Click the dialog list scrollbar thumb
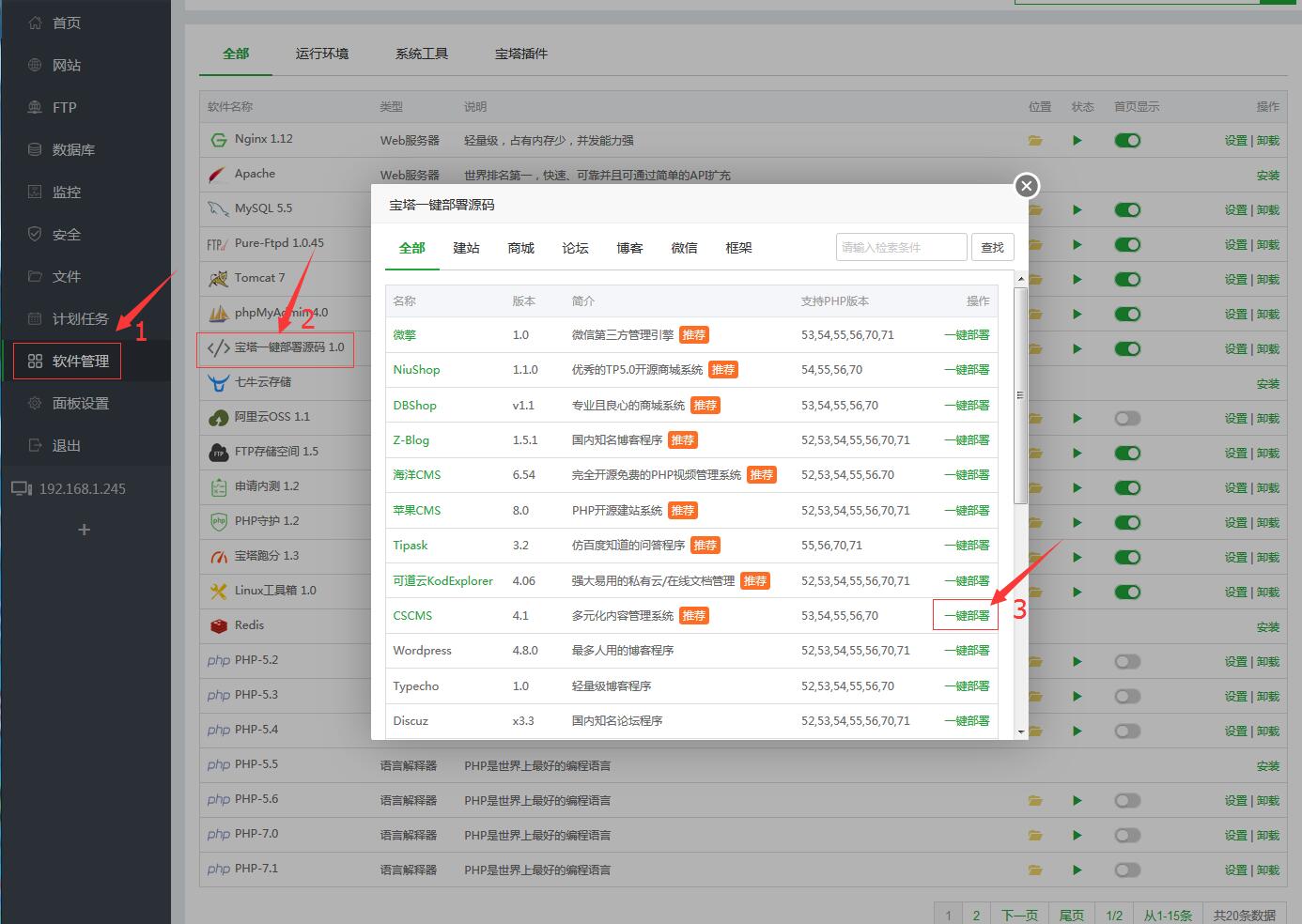Viewport: 1302px width, 924px height. point(1020,395)
